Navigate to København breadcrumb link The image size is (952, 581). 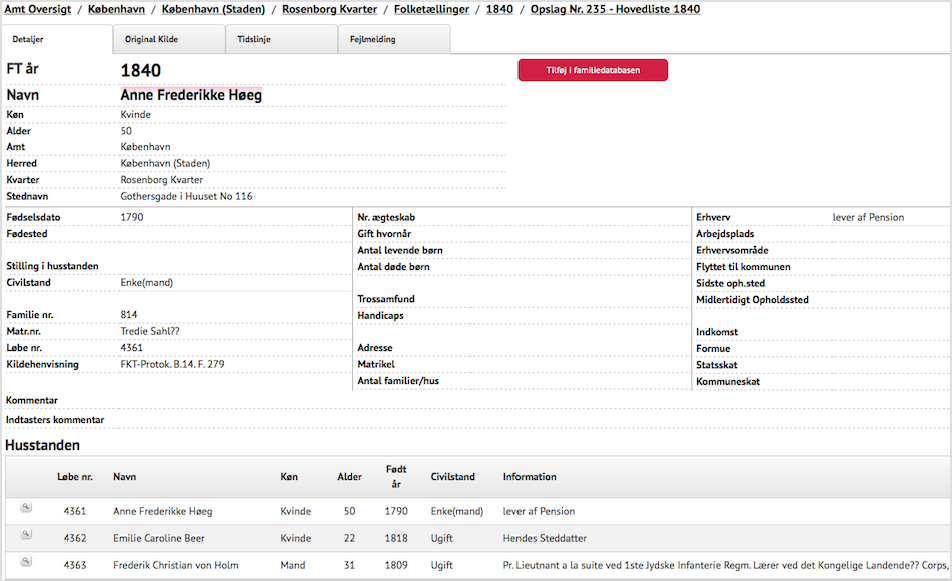(x=117, y=9)
